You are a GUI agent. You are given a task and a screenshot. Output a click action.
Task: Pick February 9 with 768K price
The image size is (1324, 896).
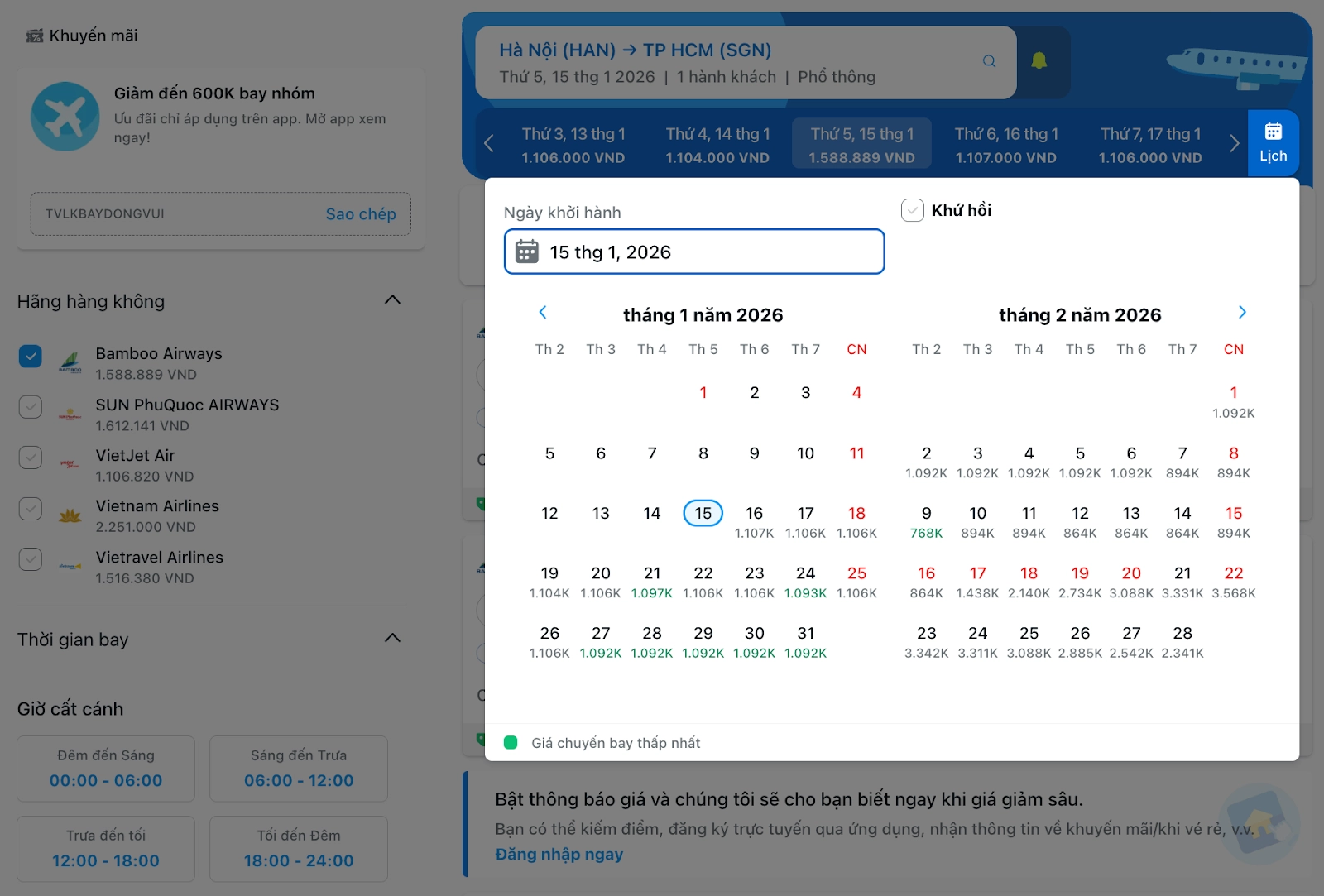(x=926, y=521)
